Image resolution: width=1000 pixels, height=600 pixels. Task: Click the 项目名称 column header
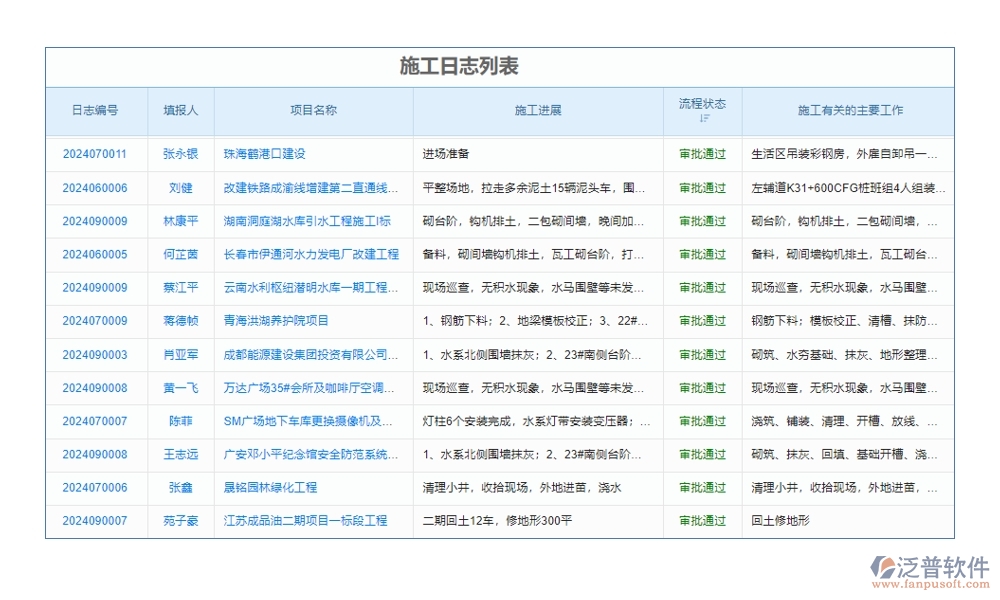[311, 111]
